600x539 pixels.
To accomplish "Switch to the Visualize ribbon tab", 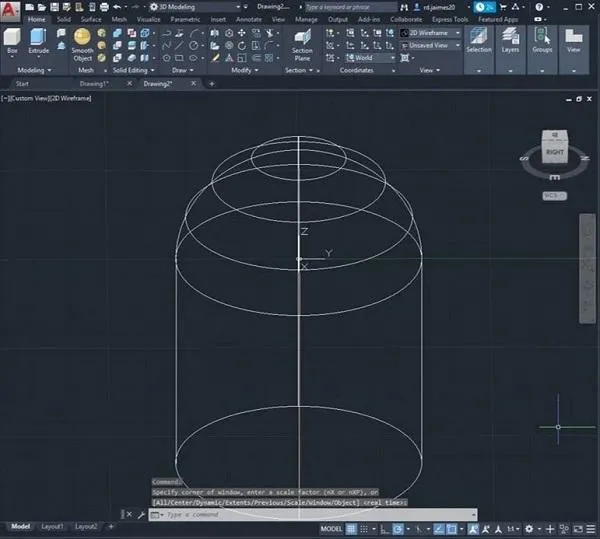I will pyautogui.click(x=148, y=19).
